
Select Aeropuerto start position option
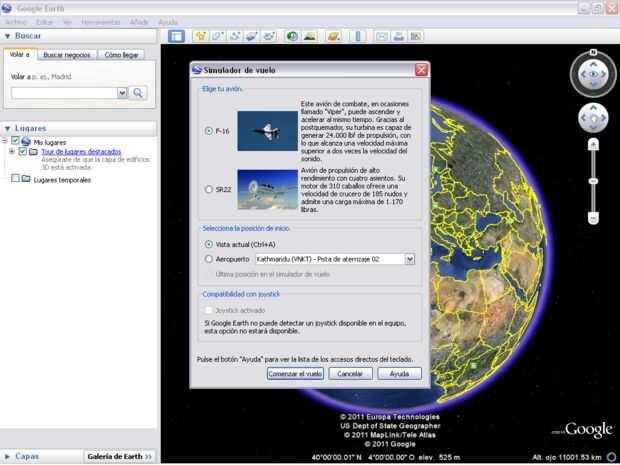point(208,259)
